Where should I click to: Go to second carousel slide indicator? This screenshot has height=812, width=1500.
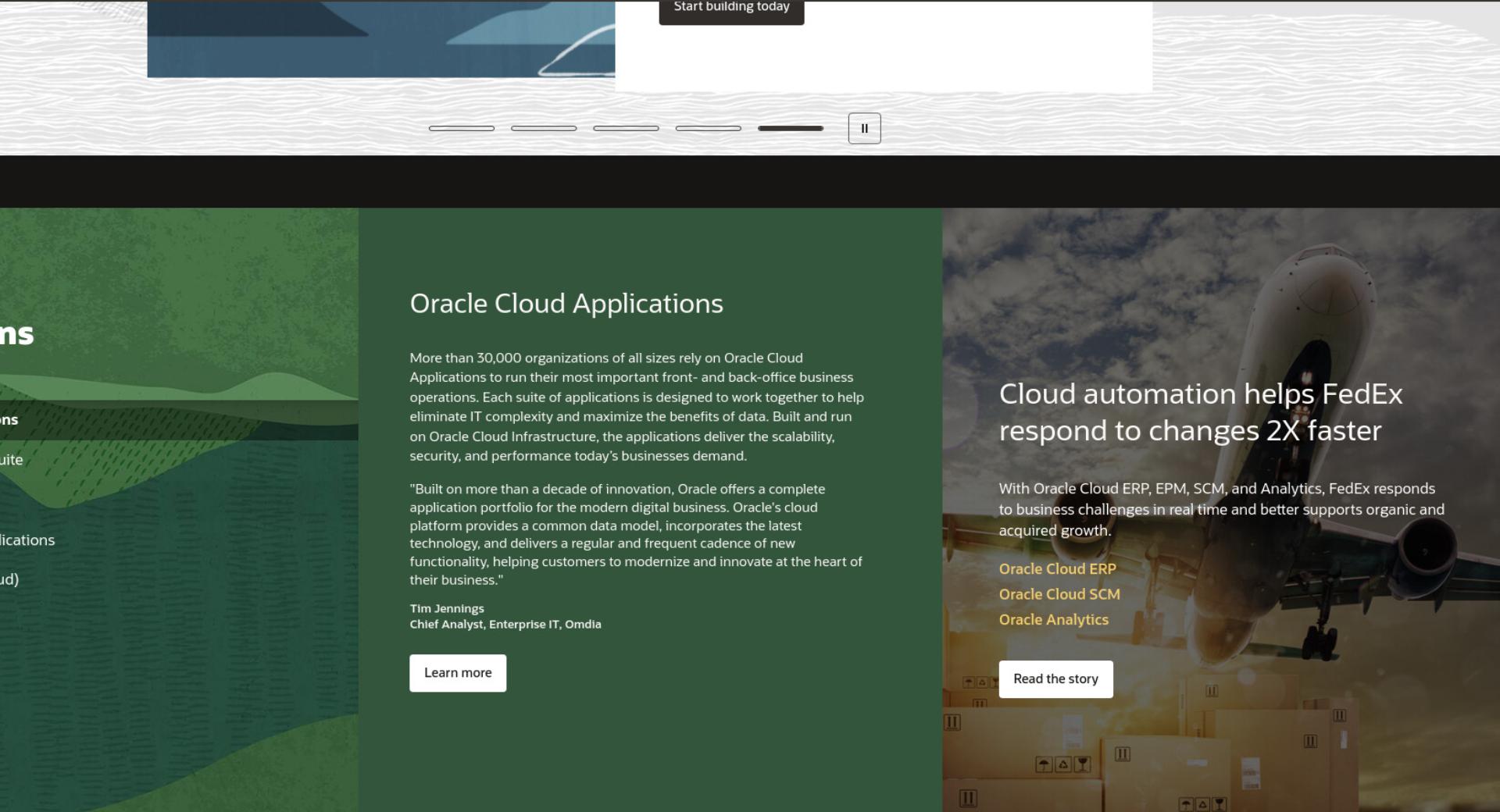pyautogui.click(x=544, y=128)
